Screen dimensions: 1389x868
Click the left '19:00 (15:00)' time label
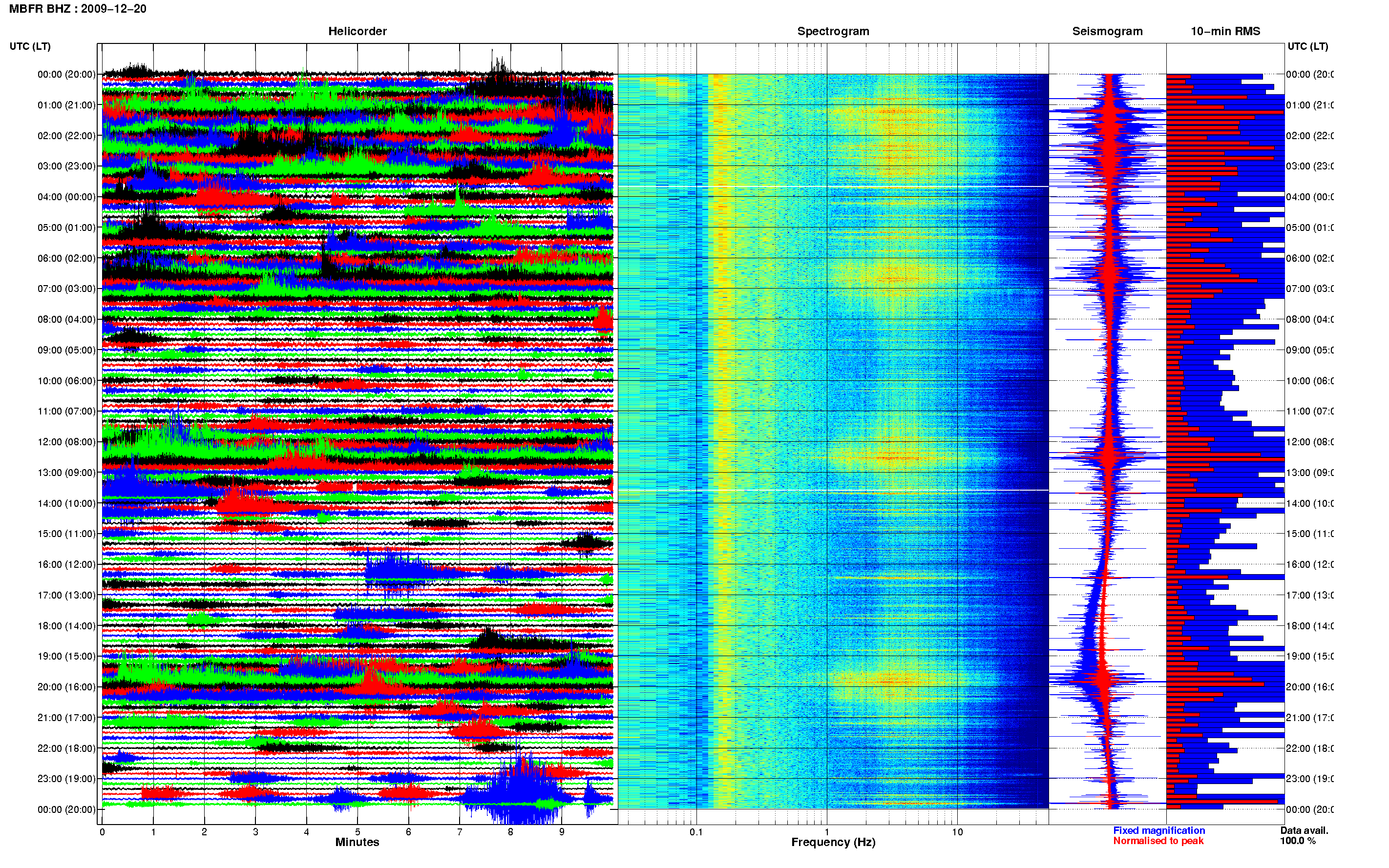tap(66, 656)
